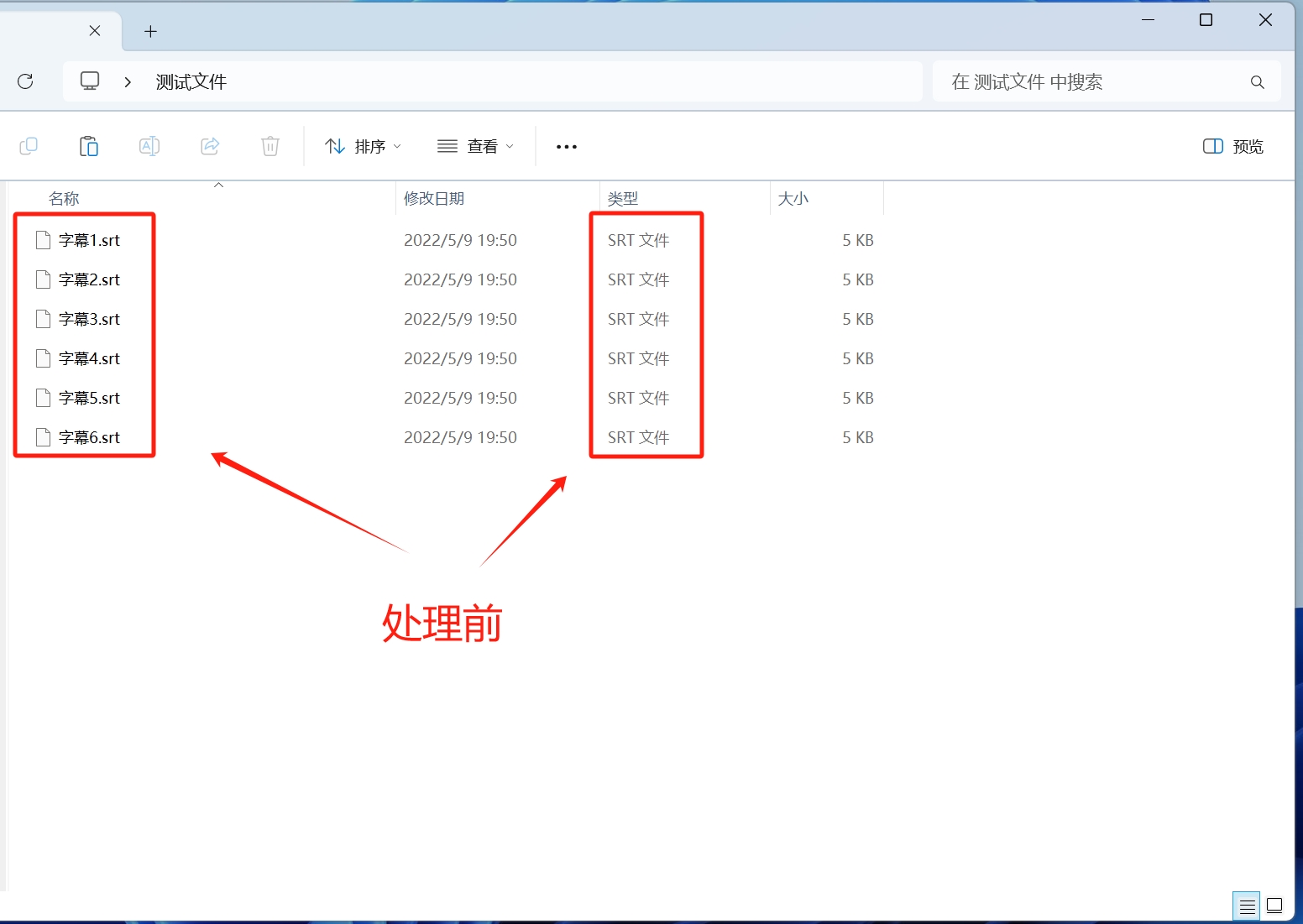This screenshot has width=1303, height=924.
Task: Click the file icon of 字幕6.srt
Action: point(44,437)
